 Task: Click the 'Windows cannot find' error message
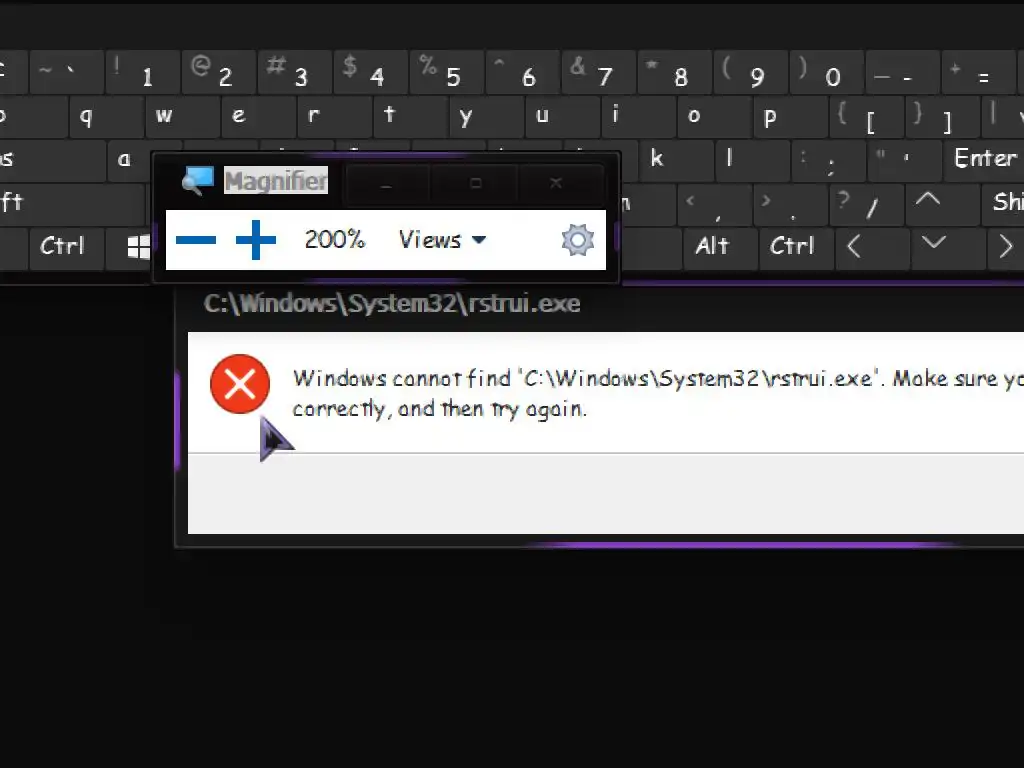pos(658,393)
